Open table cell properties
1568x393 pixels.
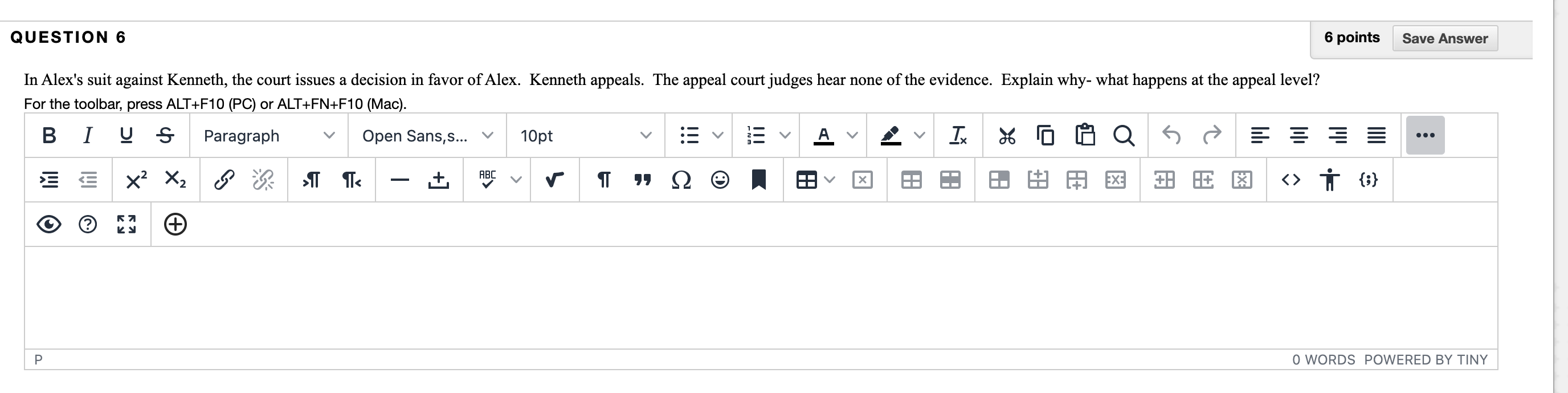pos(999,180)
